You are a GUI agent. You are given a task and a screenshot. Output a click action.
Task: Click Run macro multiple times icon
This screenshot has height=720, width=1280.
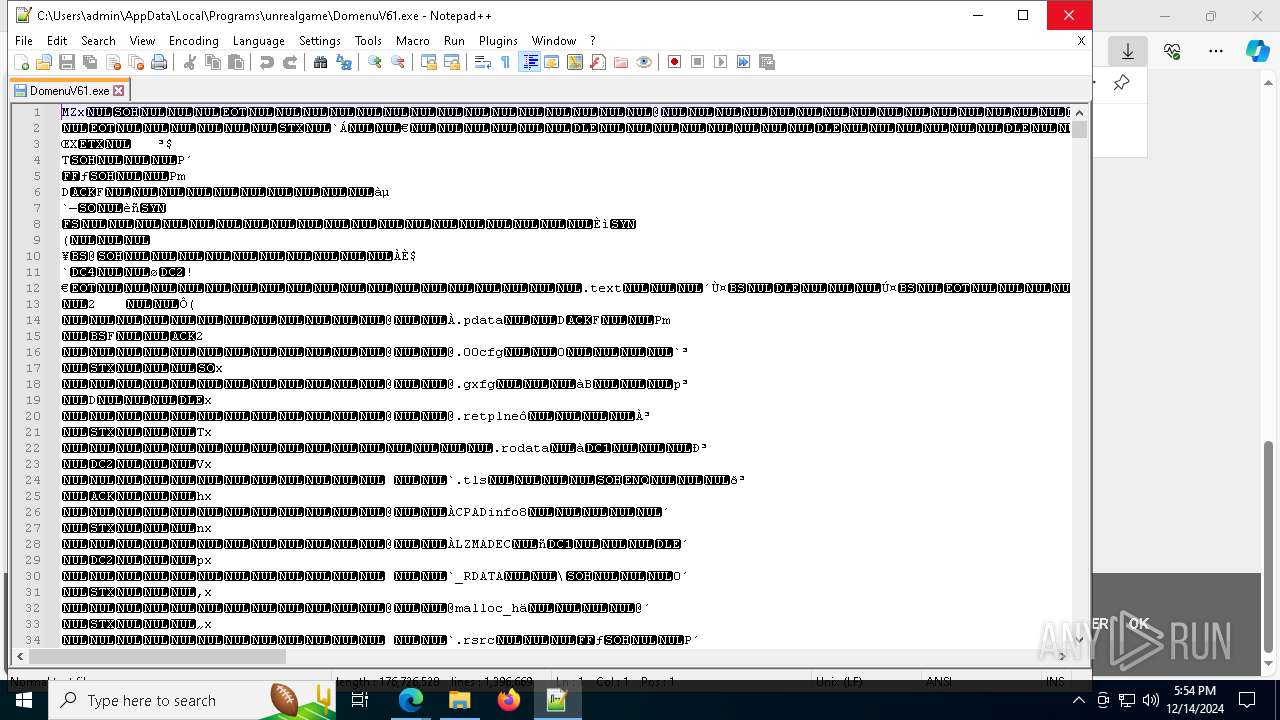click(744, 62)
